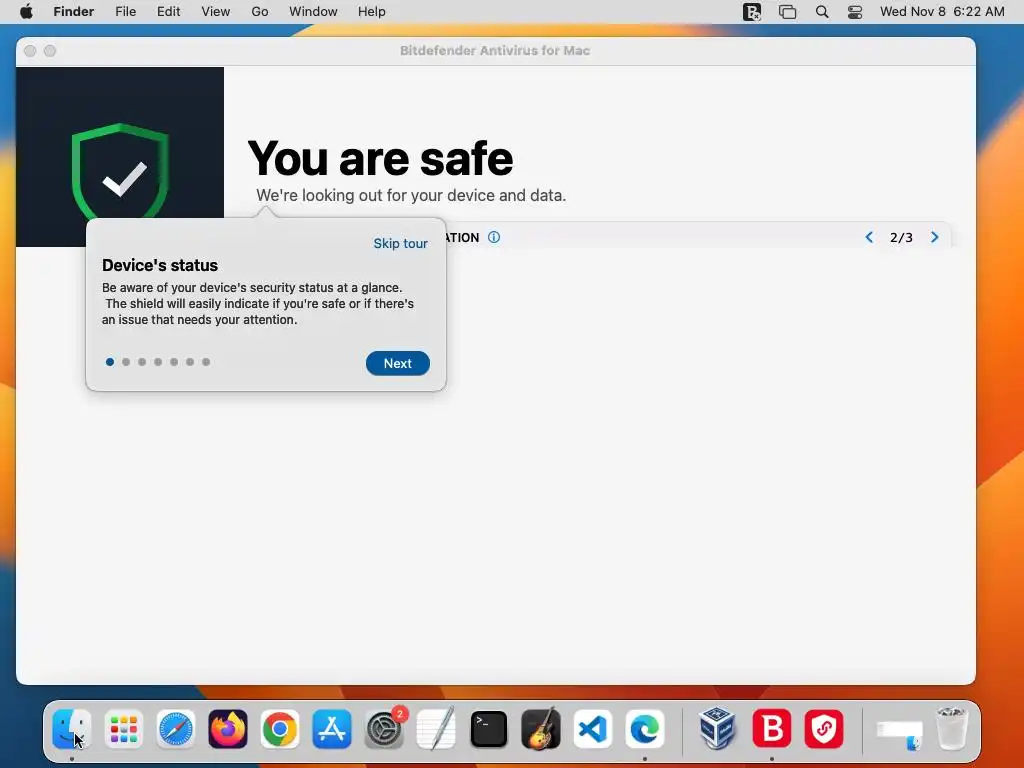Open the App Store from the Dock
Image resolution: width=1024 pixels, height=768 pixels.
[x=332, y=729]
